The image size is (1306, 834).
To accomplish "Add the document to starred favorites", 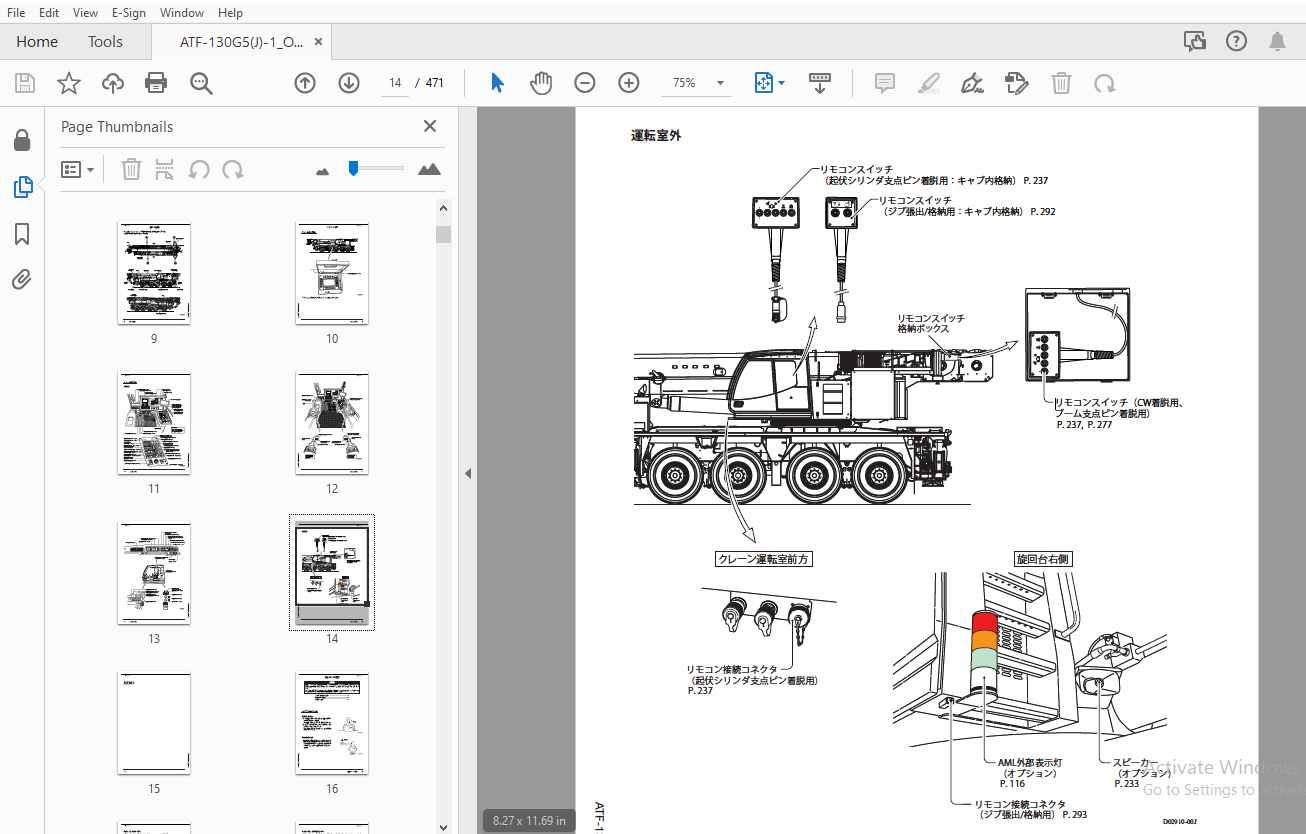I will pyautogui.click(x=68, y=83).
